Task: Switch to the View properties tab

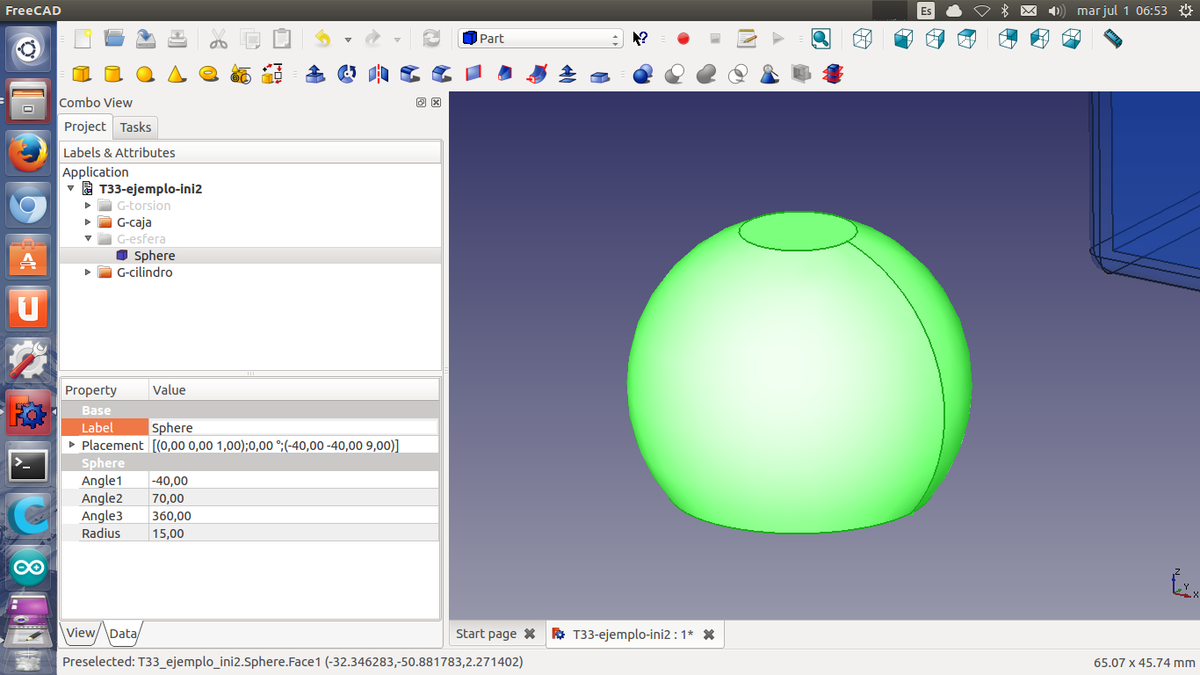Action: tap(81, 633)
